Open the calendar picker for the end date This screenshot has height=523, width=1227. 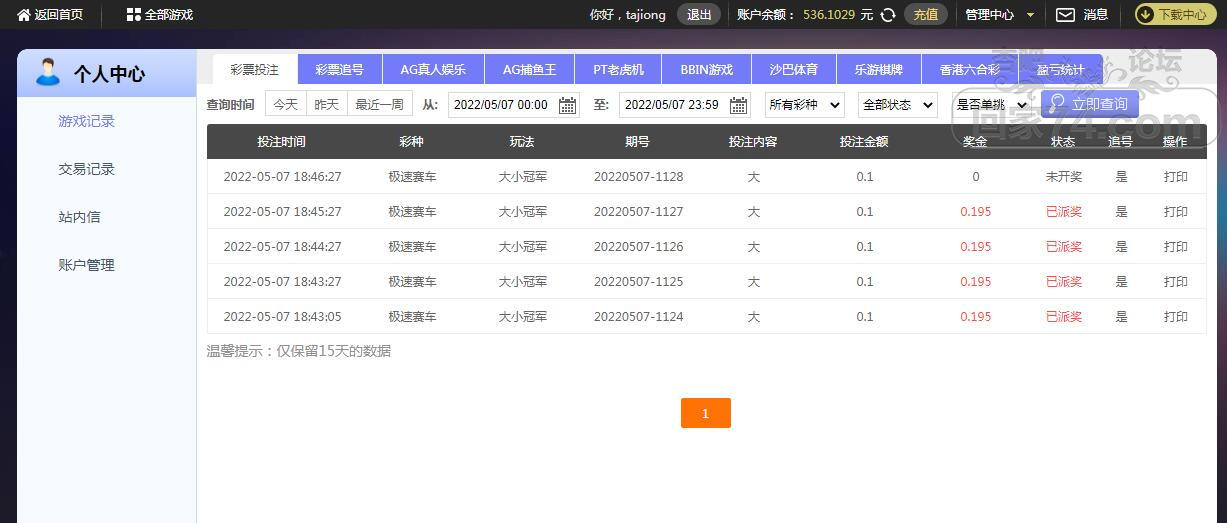pos(738,105)
